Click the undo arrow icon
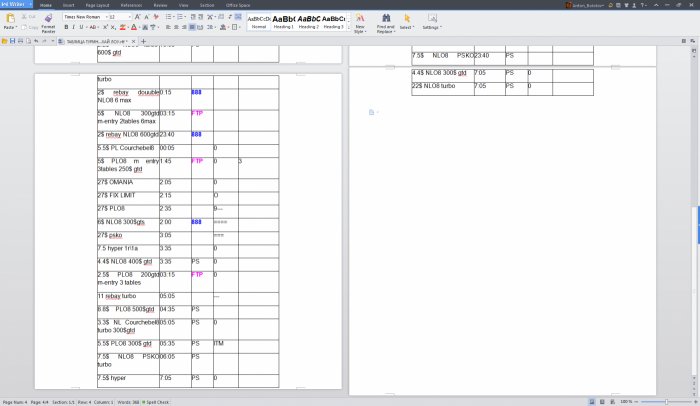Image resolution: width=700 pixels, height=406 pixels. [x=36, y=41]
